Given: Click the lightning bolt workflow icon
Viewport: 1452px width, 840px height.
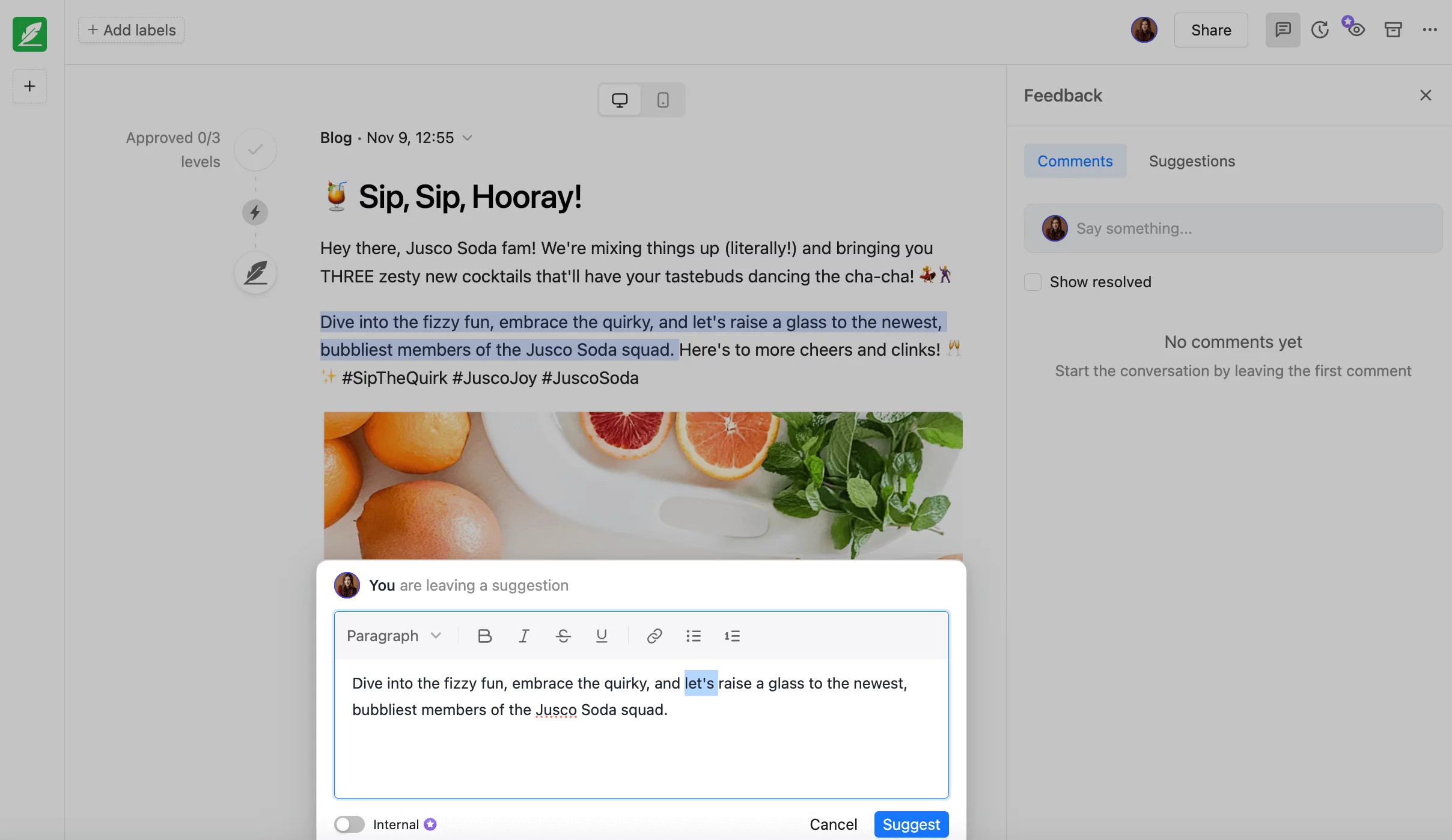Looking at the screenshot, I should [254, 213].
